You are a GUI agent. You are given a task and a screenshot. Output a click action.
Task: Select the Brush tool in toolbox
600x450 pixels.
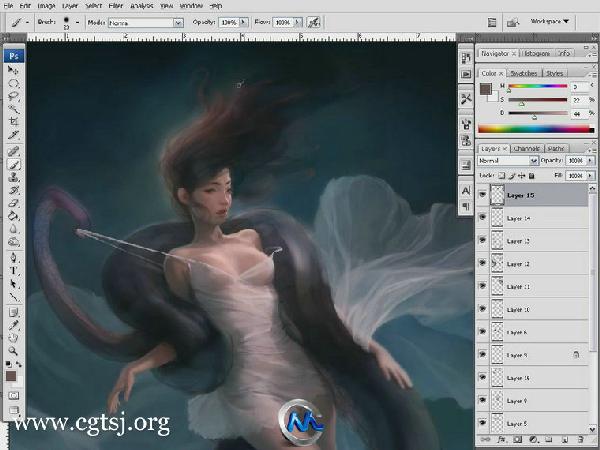click(x=14, y=163)
